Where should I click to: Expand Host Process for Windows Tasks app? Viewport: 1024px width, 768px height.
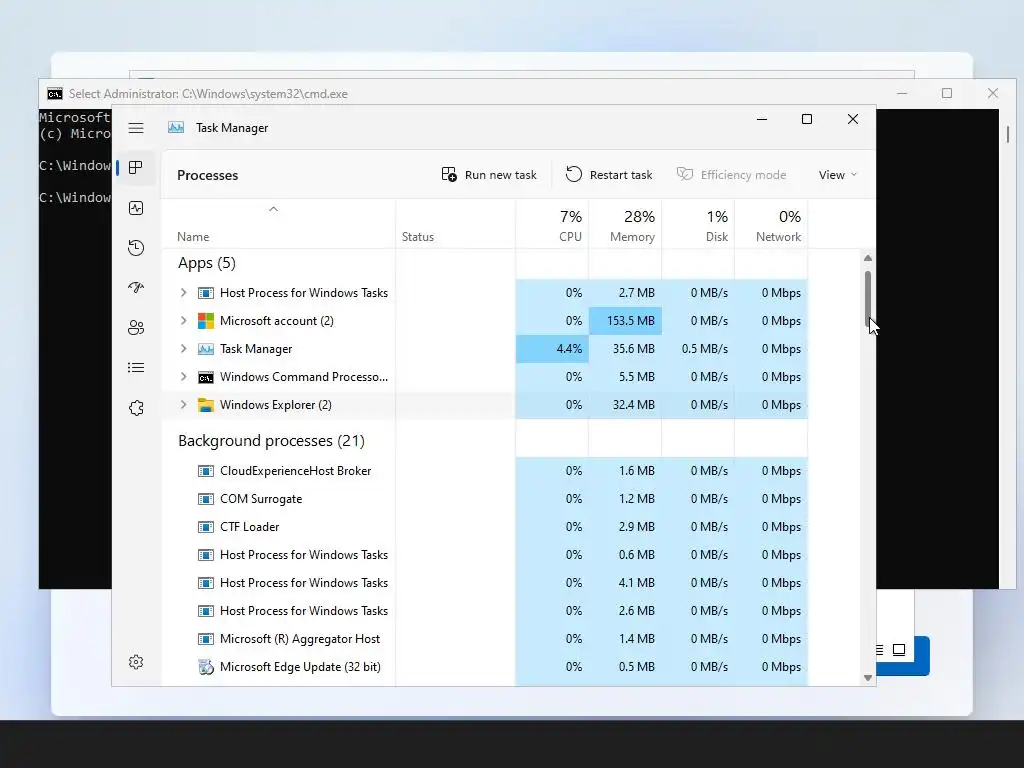click(x=184, y=293)
